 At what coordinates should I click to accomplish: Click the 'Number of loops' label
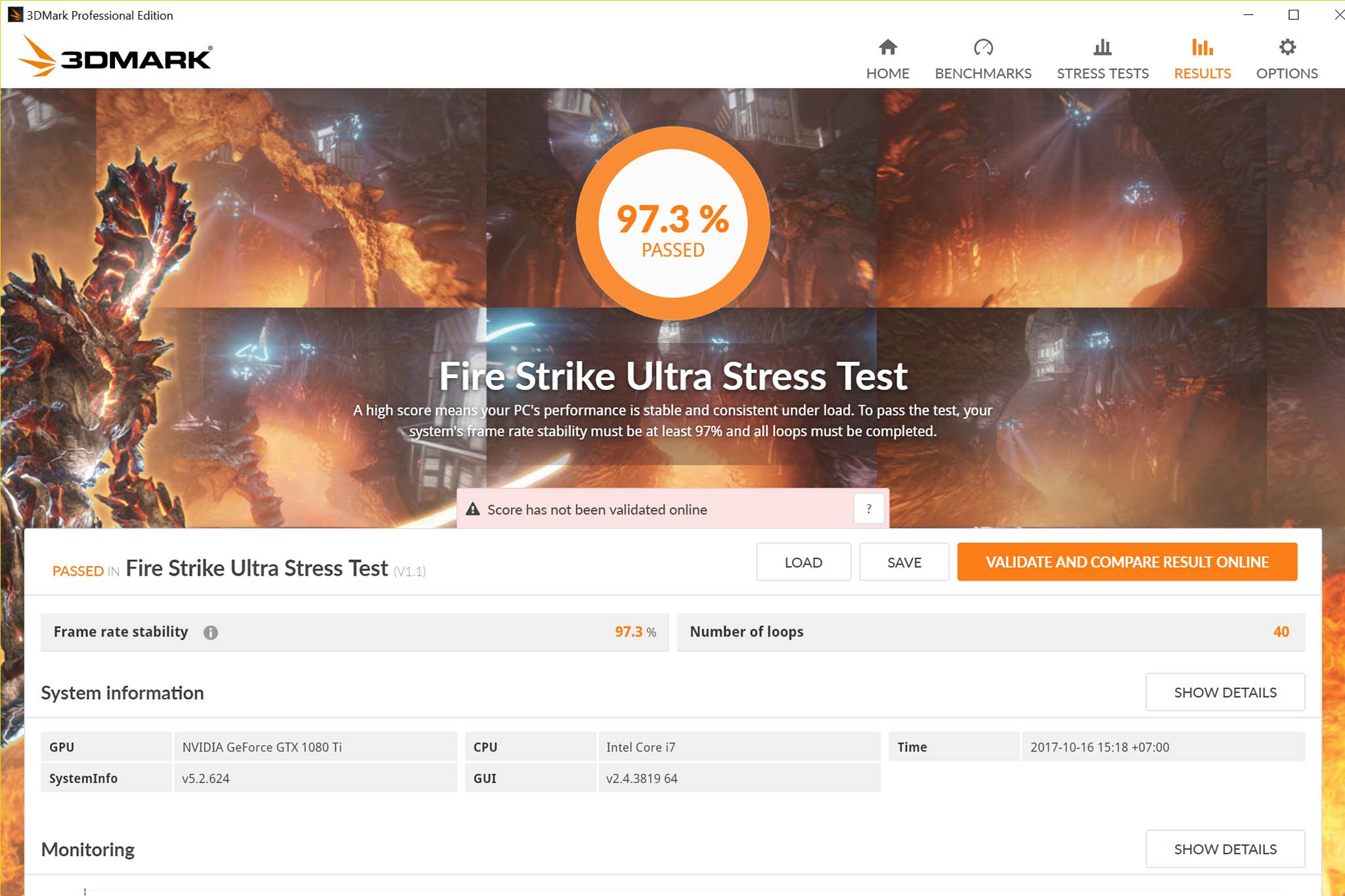coord(747,631)
